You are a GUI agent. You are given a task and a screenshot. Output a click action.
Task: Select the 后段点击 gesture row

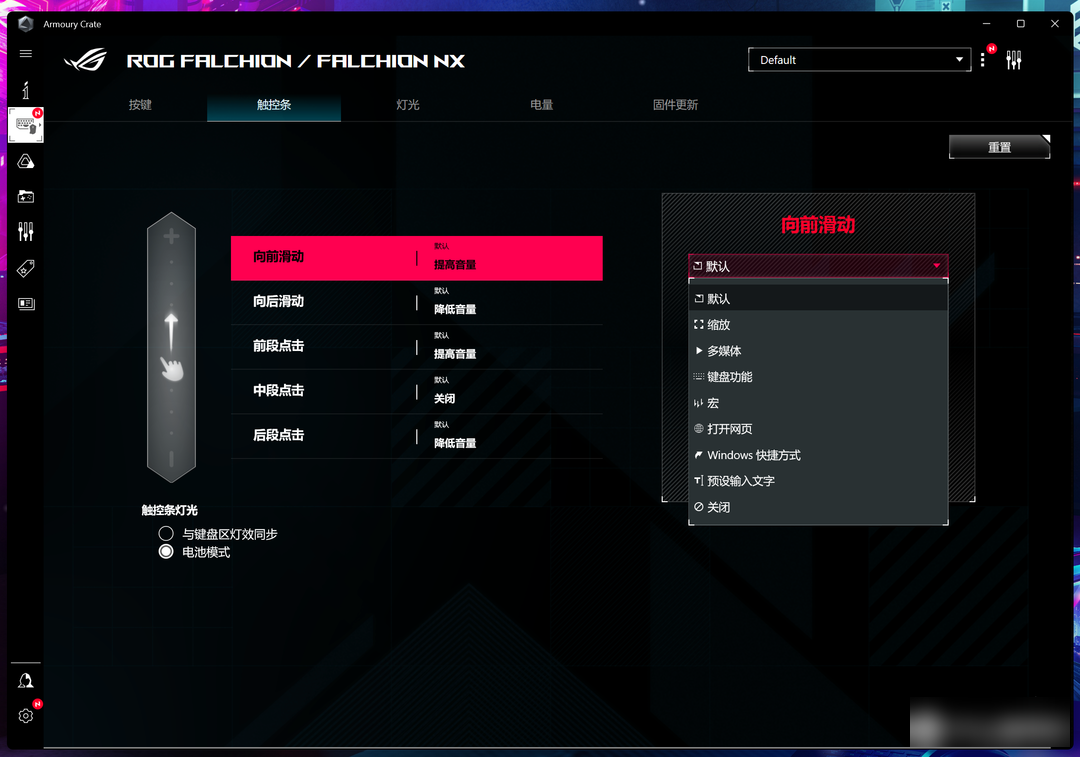tap(417, 435)
